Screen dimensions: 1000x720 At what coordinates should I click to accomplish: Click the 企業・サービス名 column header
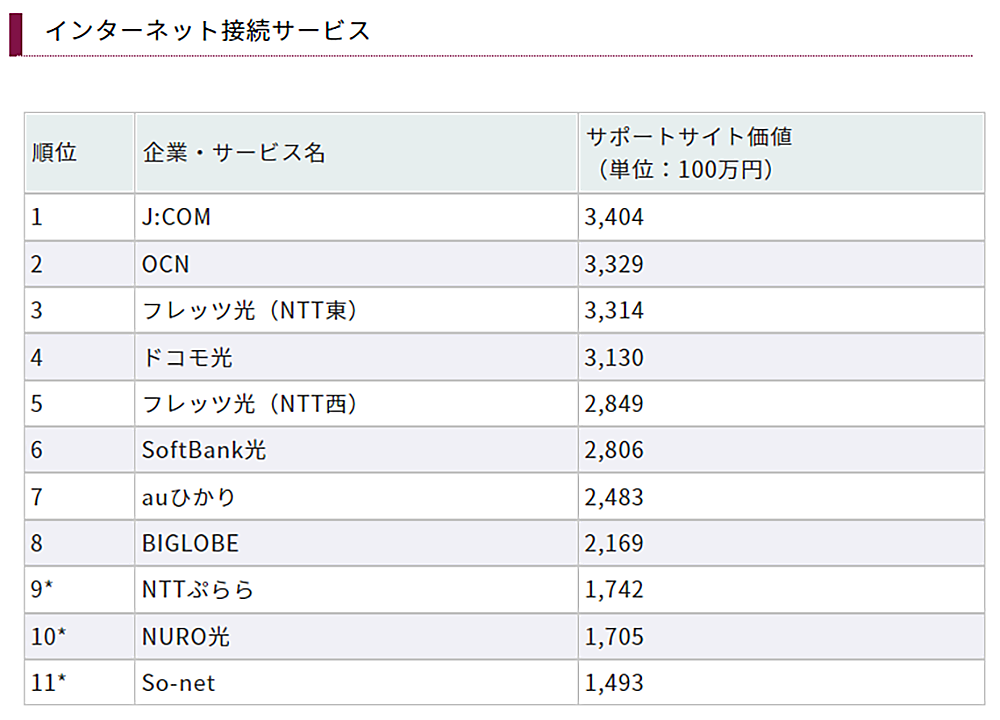tap(234, 154)
